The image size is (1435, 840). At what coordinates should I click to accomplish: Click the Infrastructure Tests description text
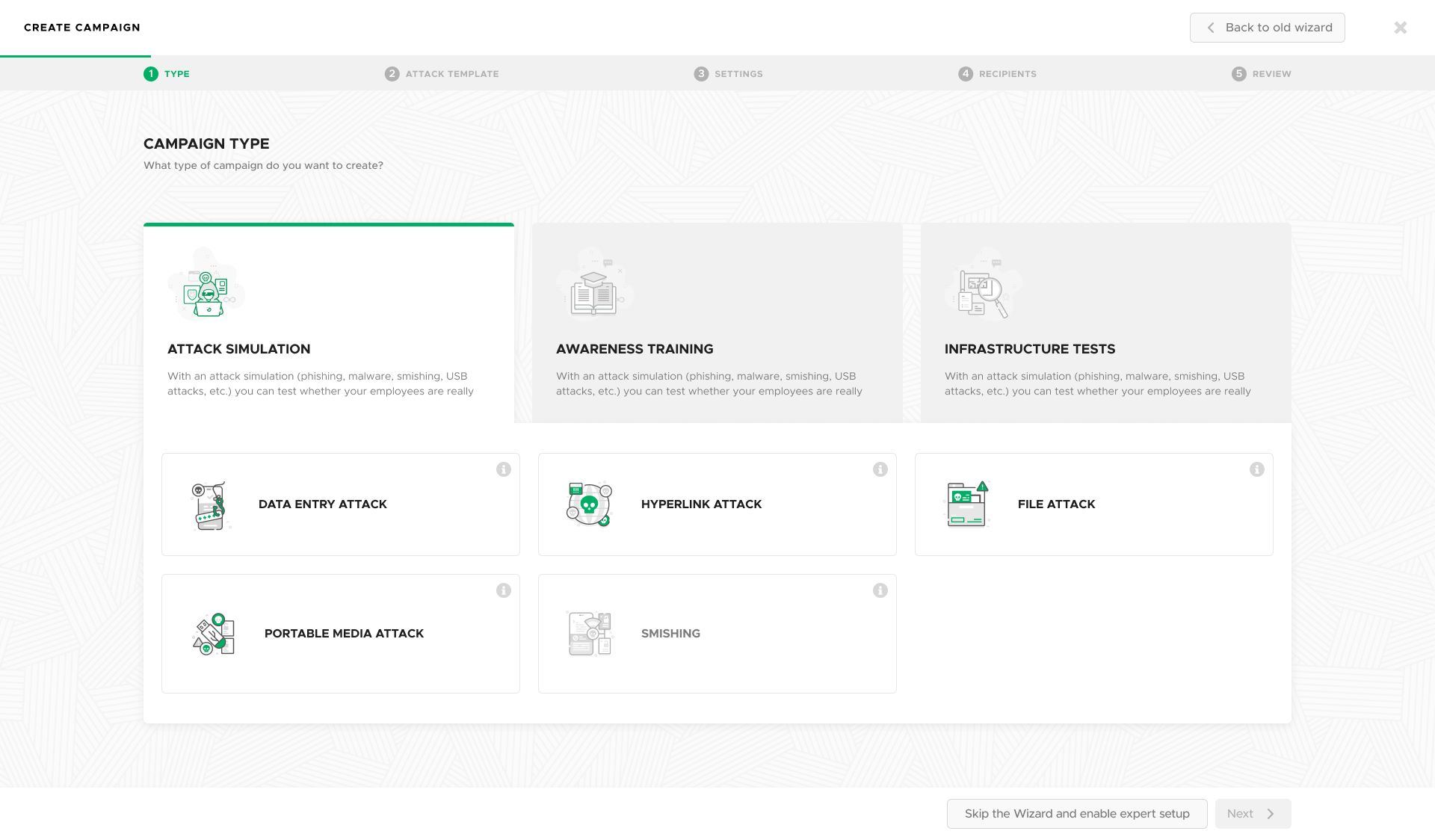pyautogui.click(x=1098, y=383)
